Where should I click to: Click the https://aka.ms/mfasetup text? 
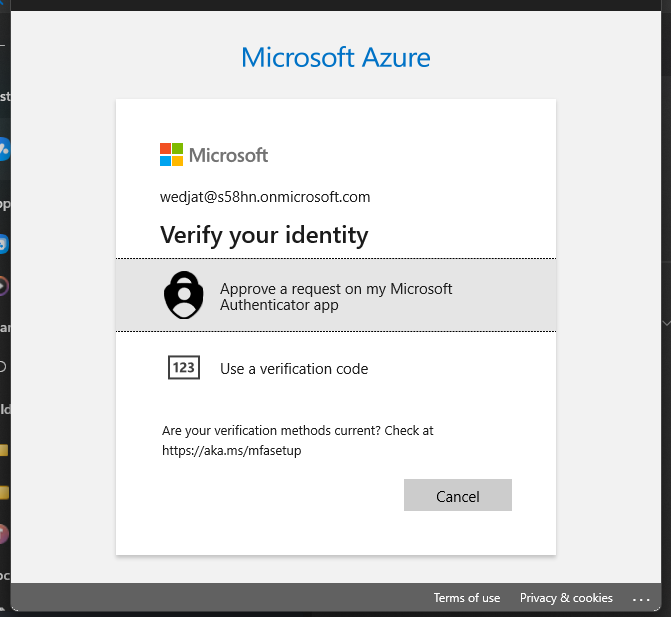(232, 451)
